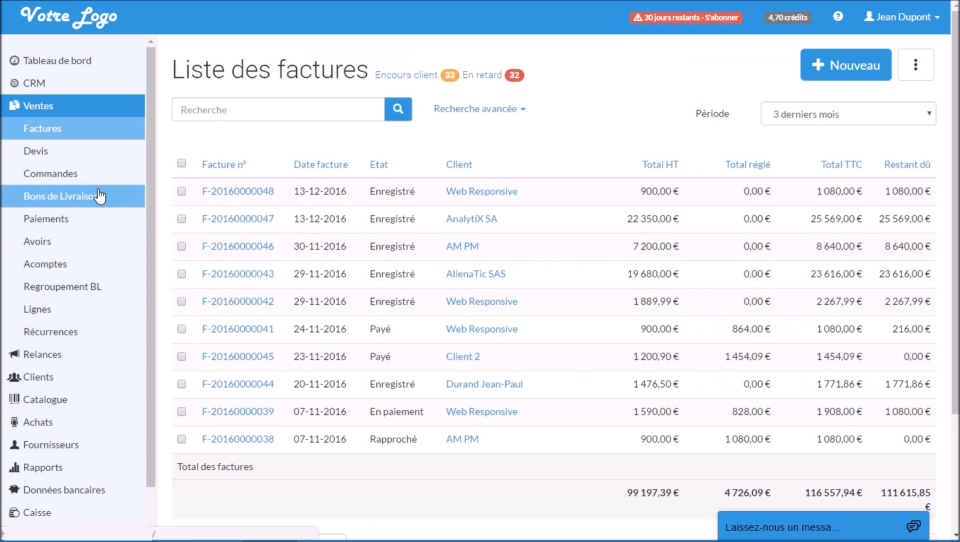Viewport: 960px width, 542px height.
Task: Click the Nouveau button
Action: point(845,65)
